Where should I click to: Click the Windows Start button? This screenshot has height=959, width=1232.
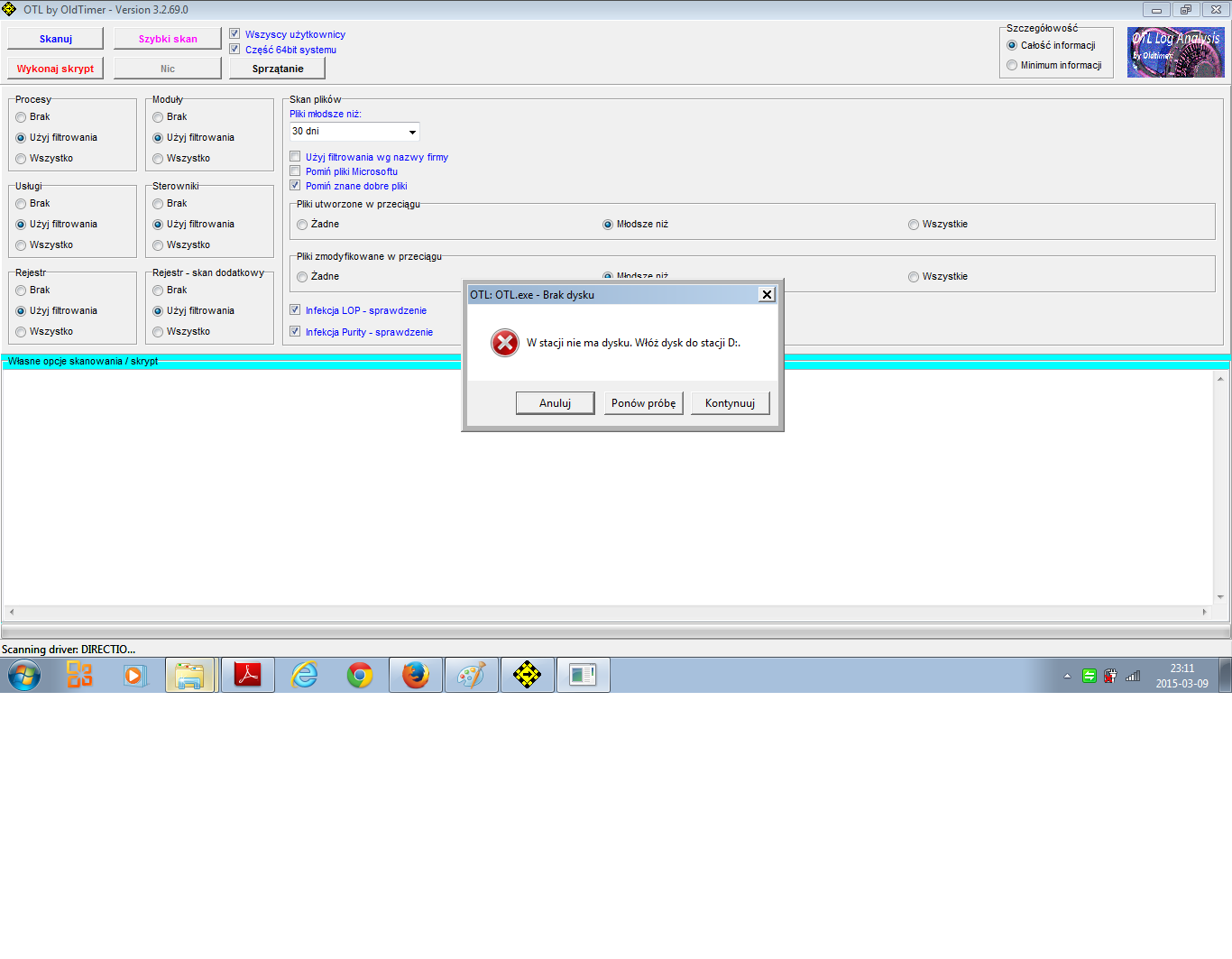[x=24, y=675]
